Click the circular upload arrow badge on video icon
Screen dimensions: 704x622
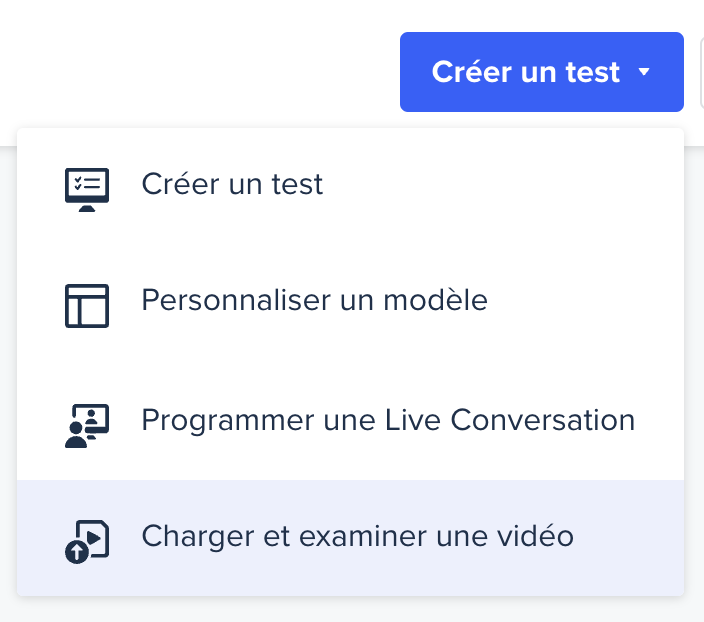click(x=75, y=552)
